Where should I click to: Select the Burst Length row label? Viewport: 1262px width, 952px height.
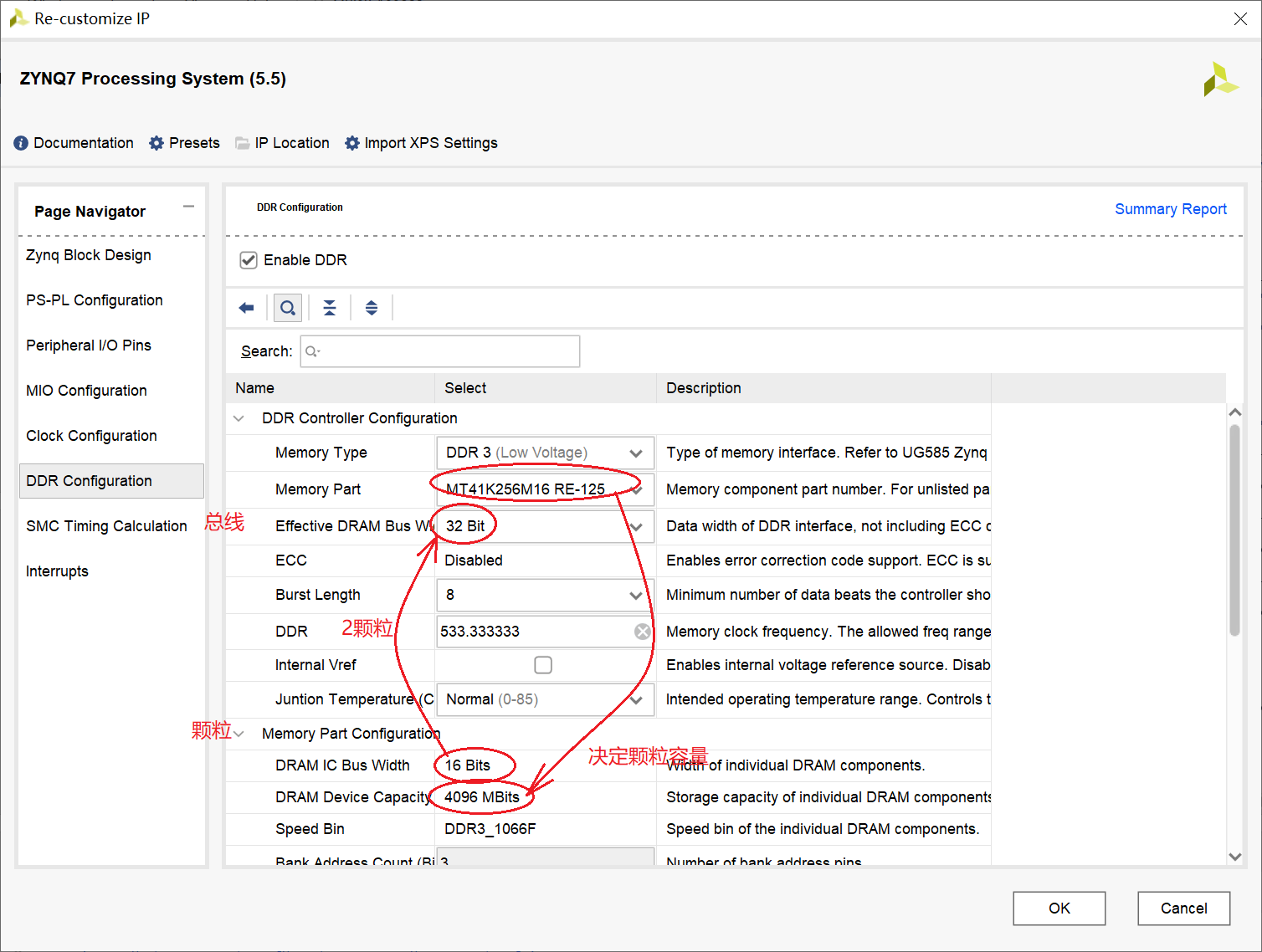click(318, 595)
